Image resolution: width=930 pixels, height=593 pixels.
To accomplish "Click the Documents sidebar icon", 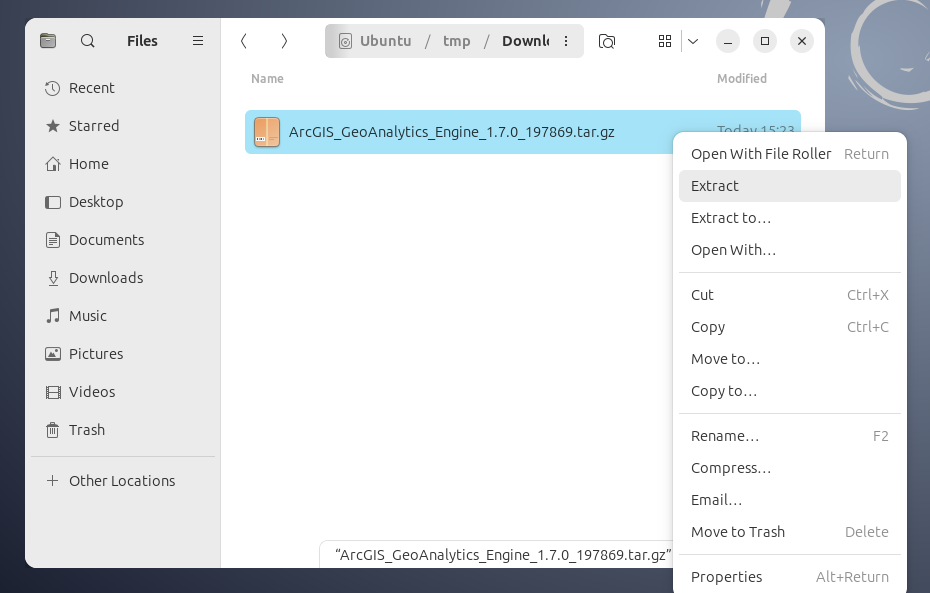I will click(x=53, y=240).
